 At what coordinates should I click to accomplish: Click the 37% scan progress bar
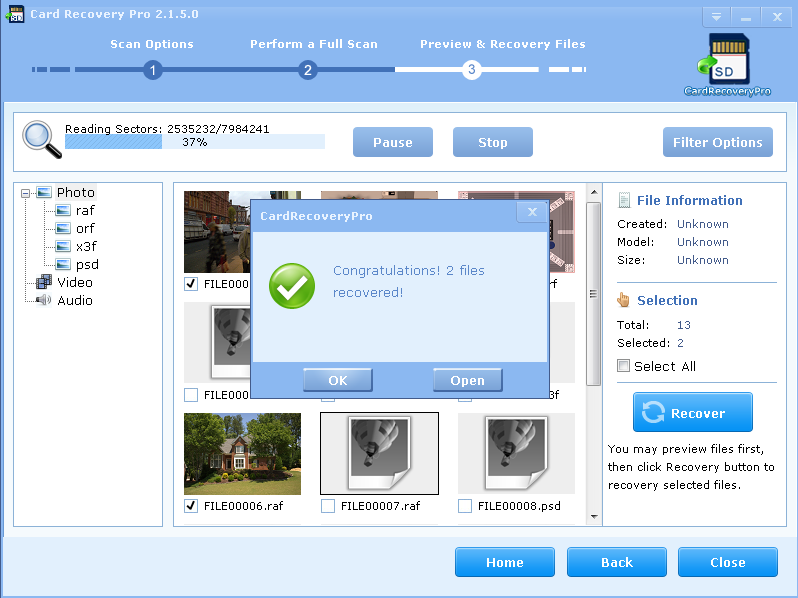(194, 142)
